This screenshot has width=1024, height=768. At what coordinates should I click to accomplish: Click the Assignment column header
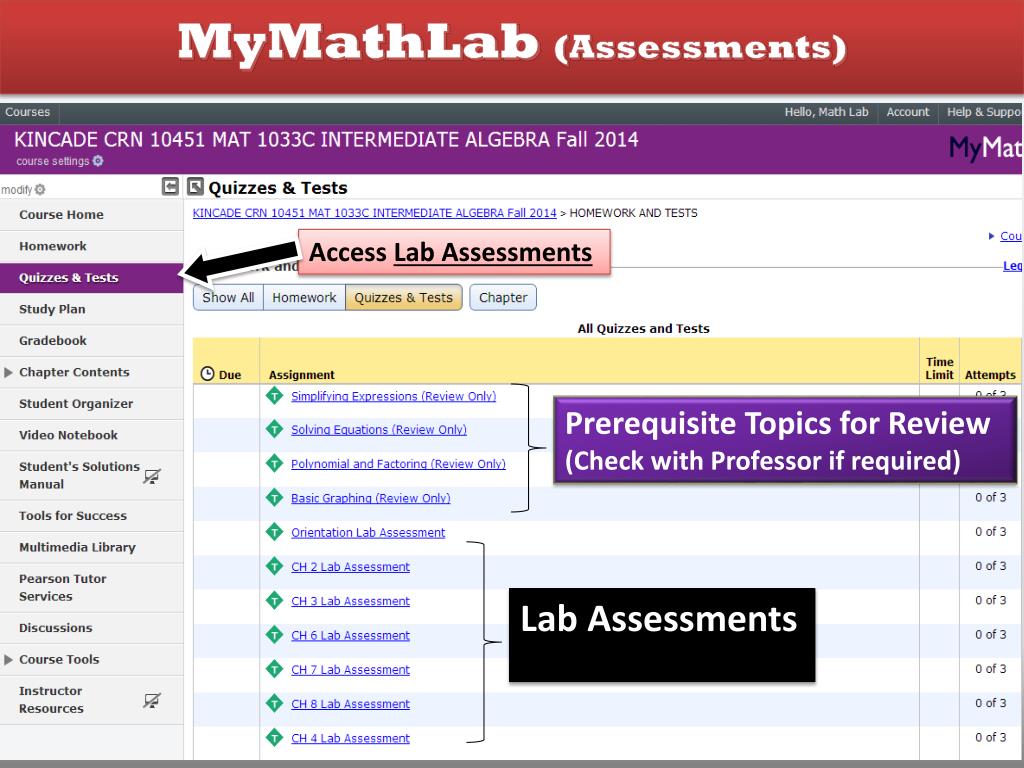click(302, 375)
